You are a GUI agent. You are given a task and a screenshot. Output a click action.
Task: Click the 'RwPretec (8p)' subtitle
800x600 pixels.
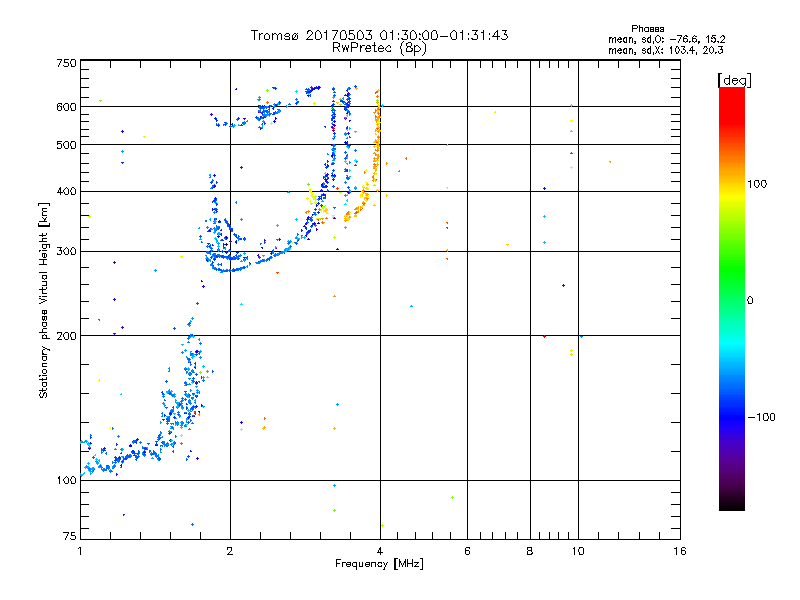(x=379, y=48)
